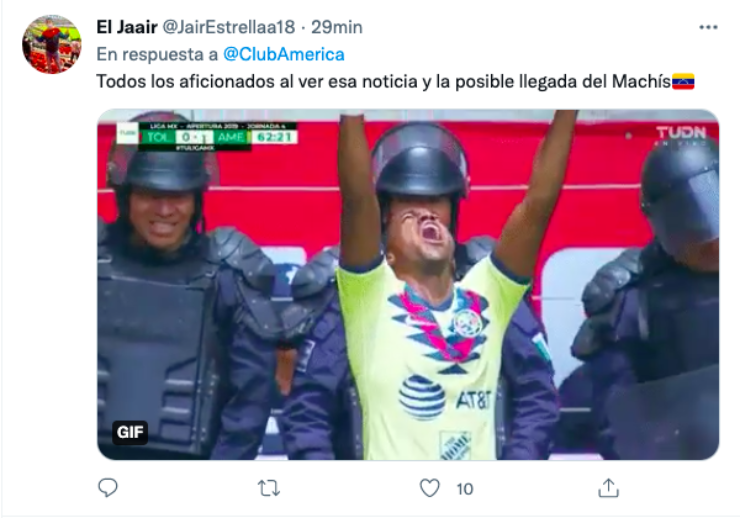
Task: Retweet this post using the arrows icon
Action: [269, 488]
